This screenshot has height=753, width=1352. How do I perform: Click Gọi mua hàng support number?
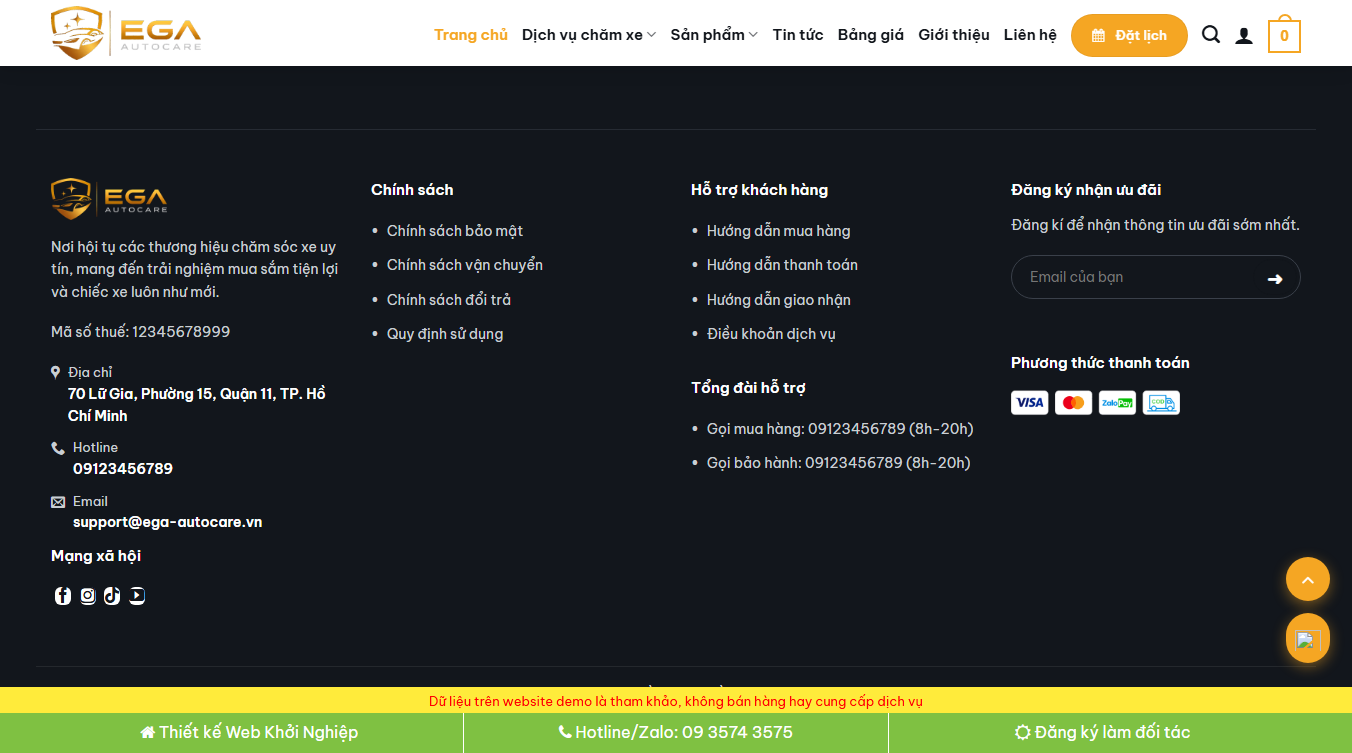(x=840, y=429)
